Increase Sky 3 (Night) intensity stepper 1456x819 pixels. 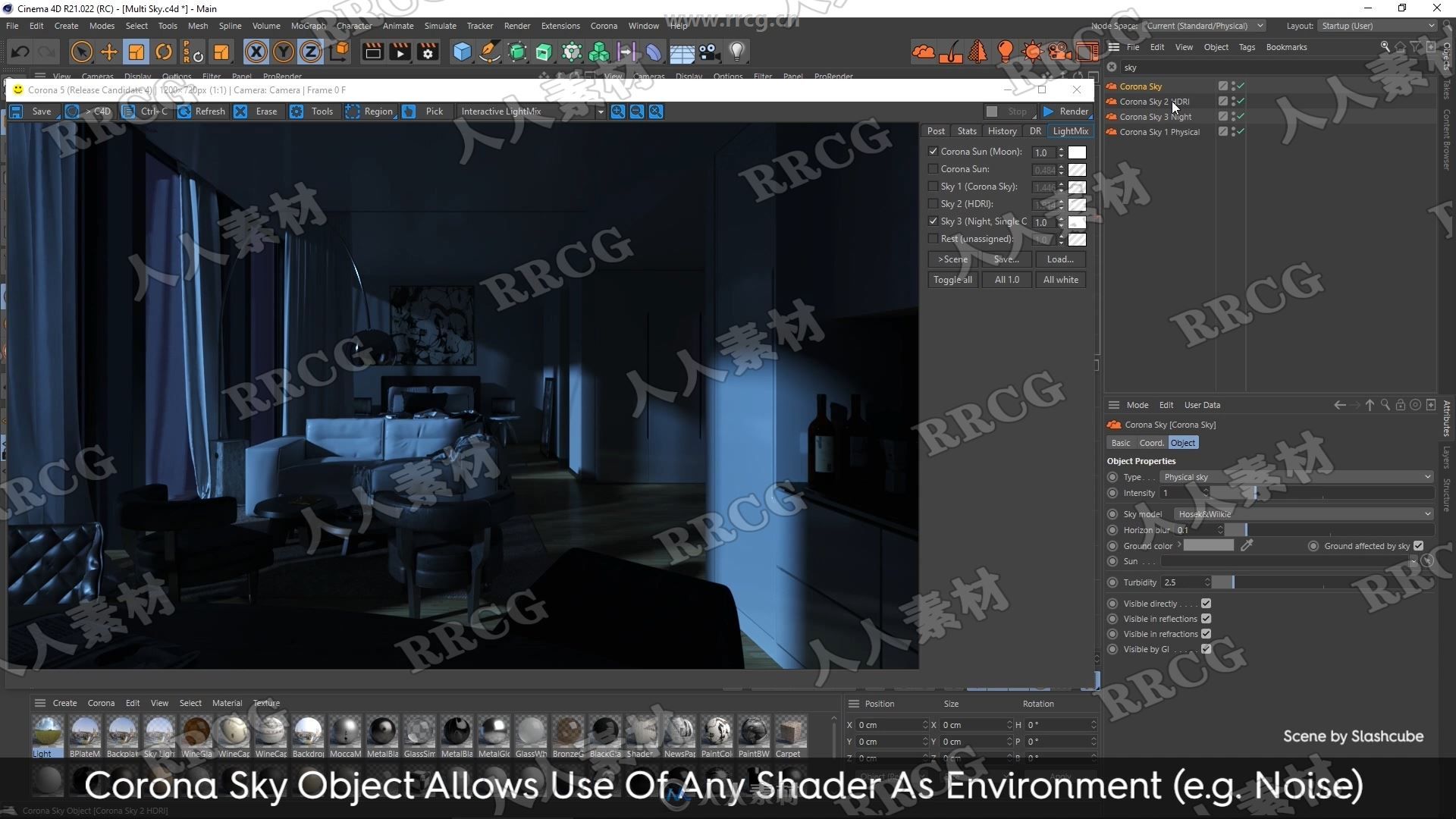click(1061, 219)
